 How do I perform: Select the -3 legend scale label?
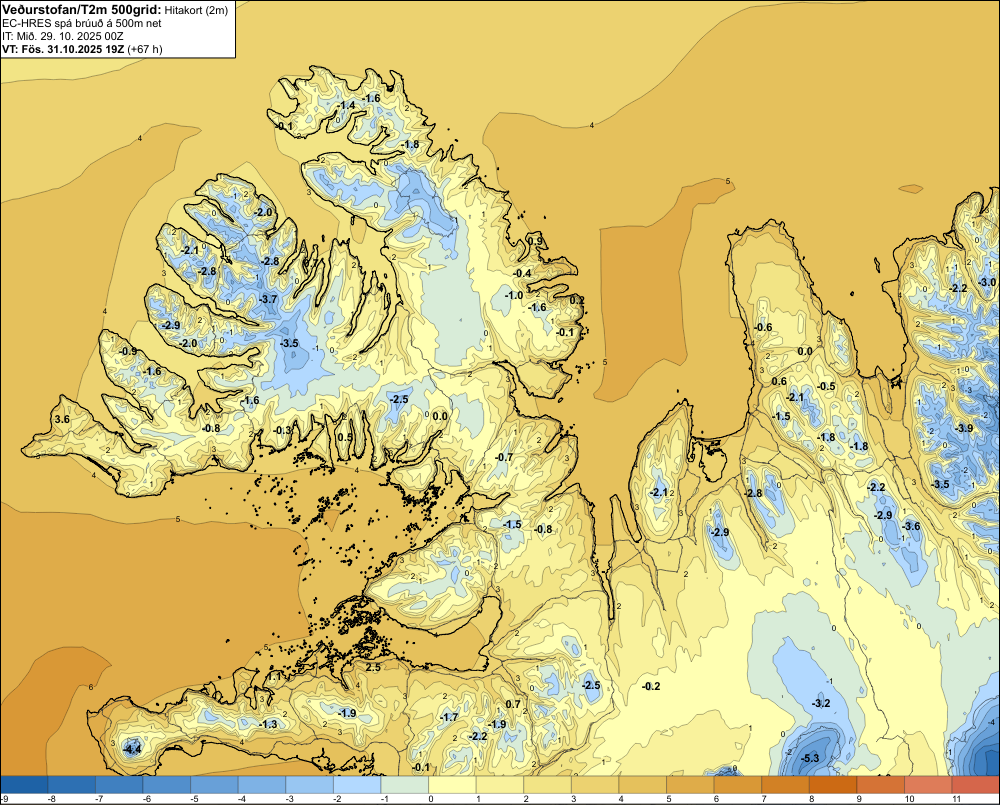[290, 799]
